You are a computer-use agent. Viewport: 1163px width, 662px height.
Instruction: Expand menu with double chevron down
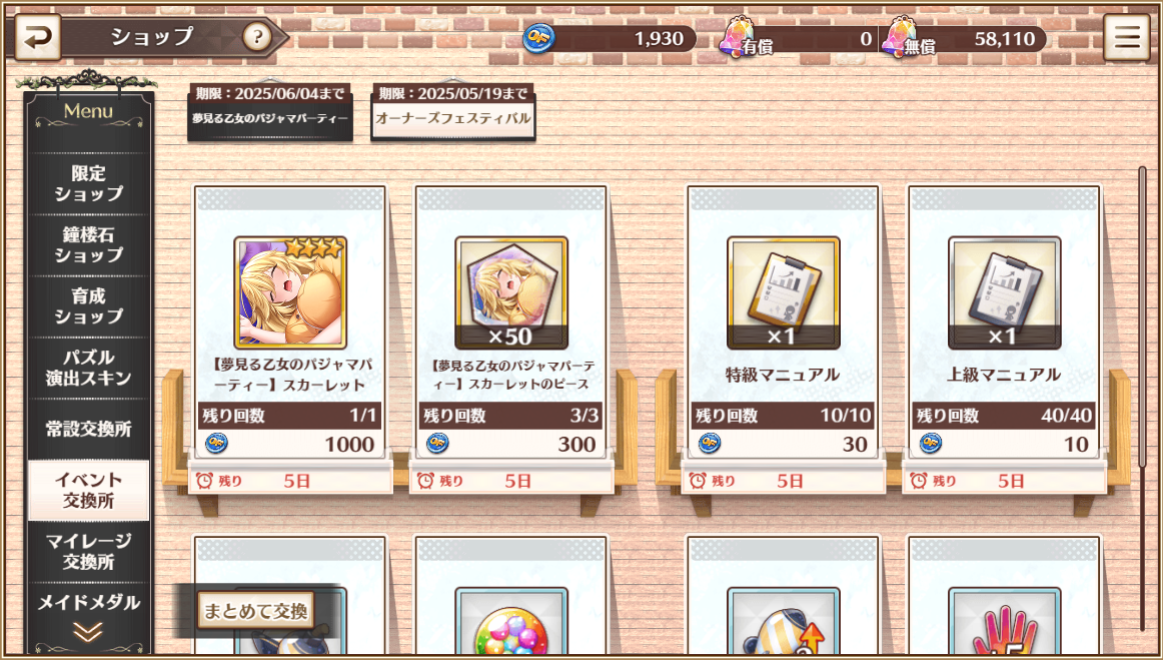tap(88, 632)
